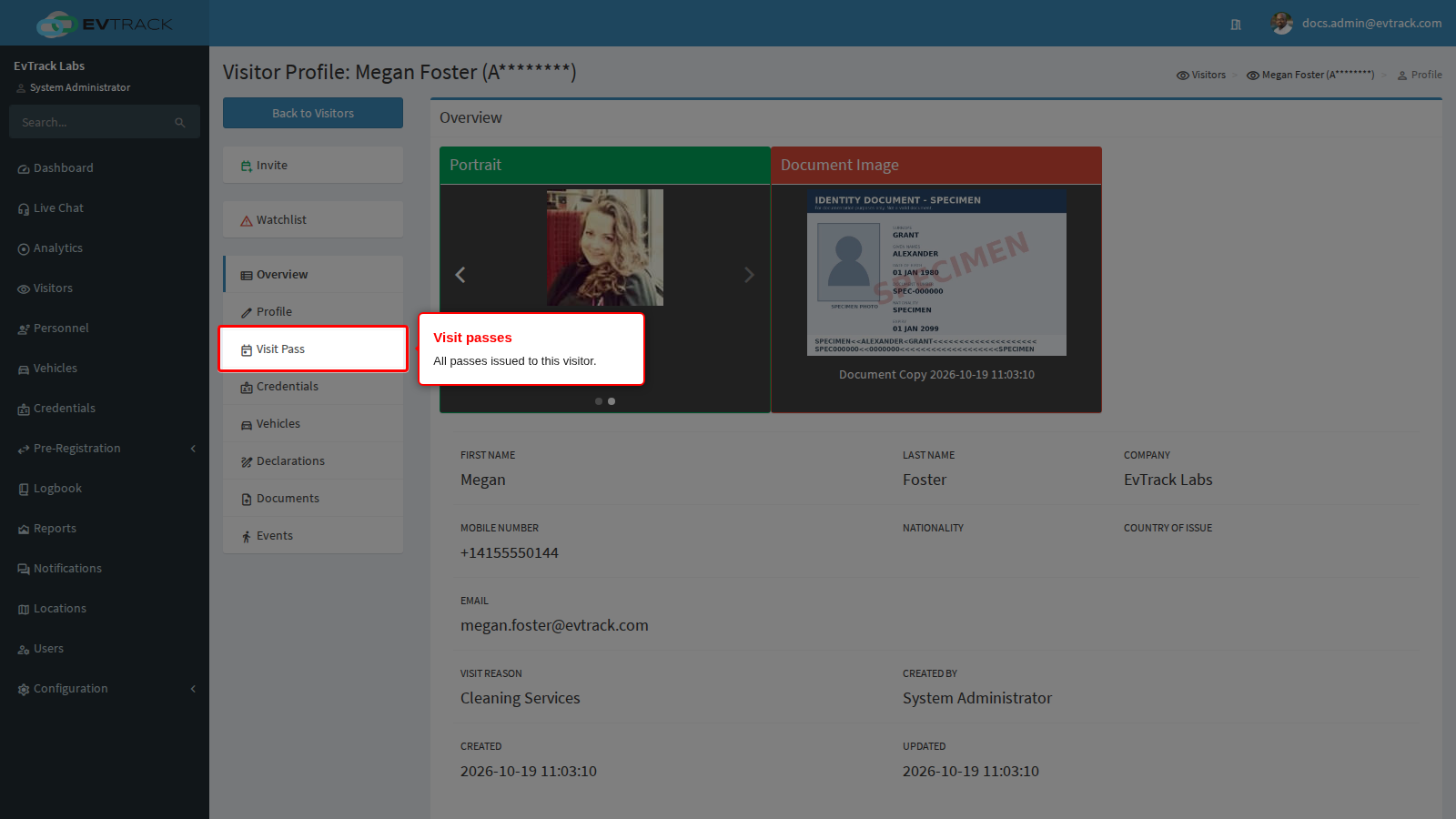Click the search magnifier icon
Image resolution: width=1456 pixels, height=819 pixels.
click(180, 123)
